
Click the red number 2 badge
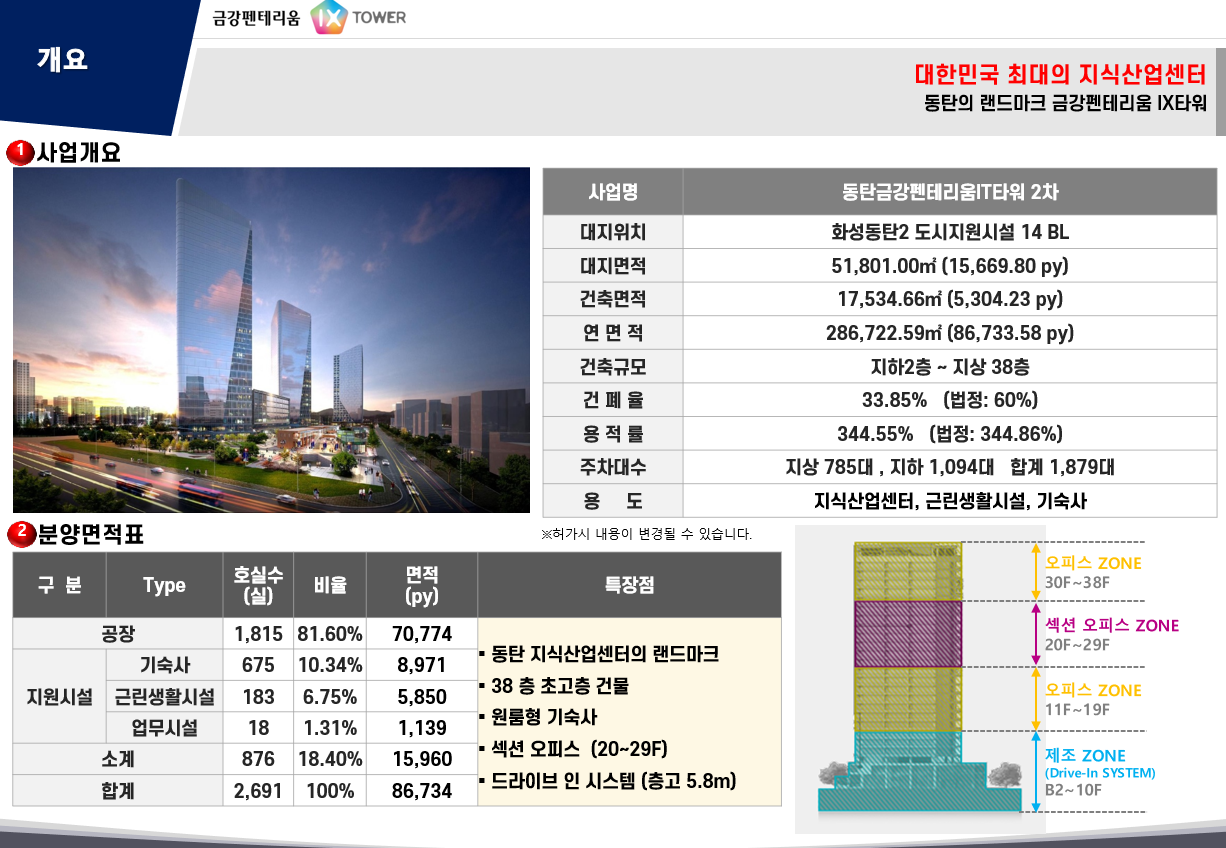pyautogui.click(x=19, y=535)
